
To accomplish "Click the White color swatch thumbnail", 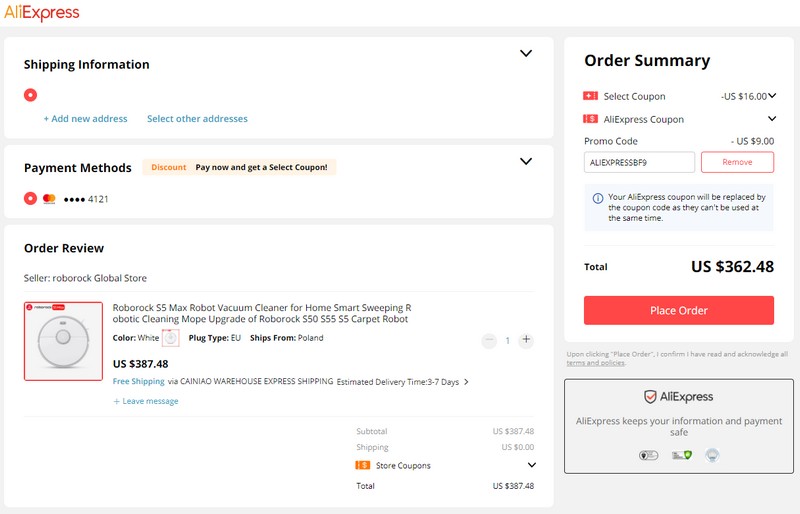I will tap(170, 338).
